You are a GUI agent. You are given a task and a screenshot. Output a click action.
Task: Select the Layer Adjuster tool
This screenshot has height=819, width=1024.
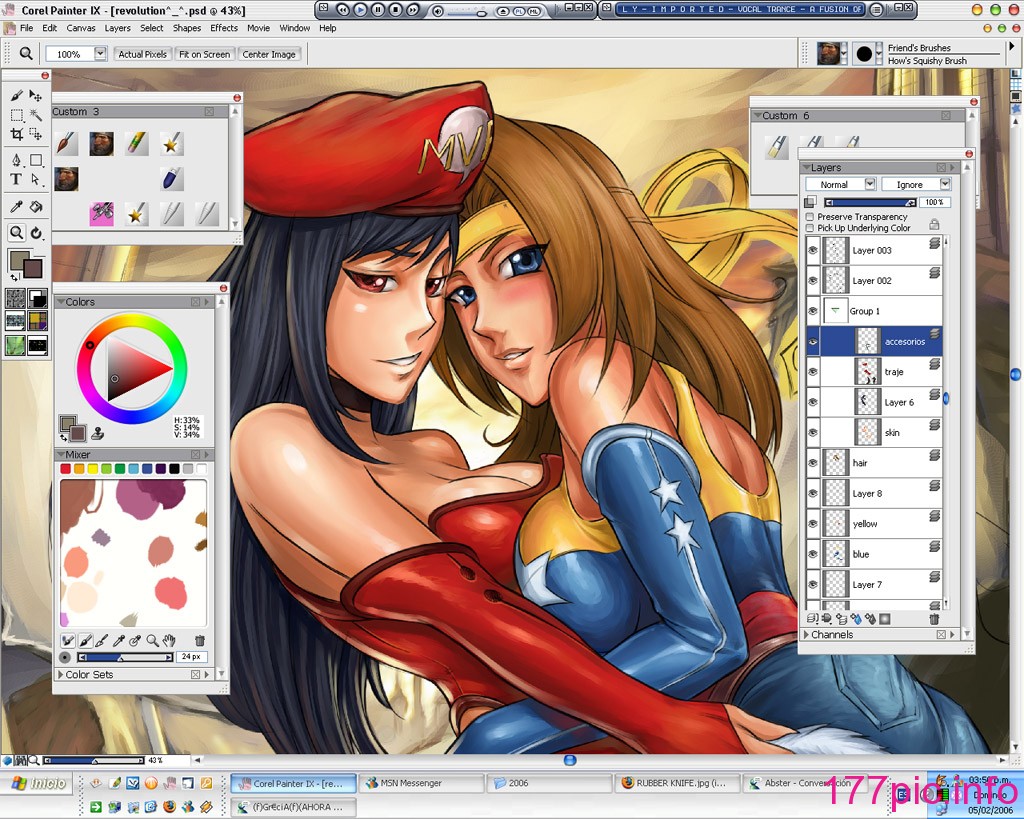pos(36,95)
